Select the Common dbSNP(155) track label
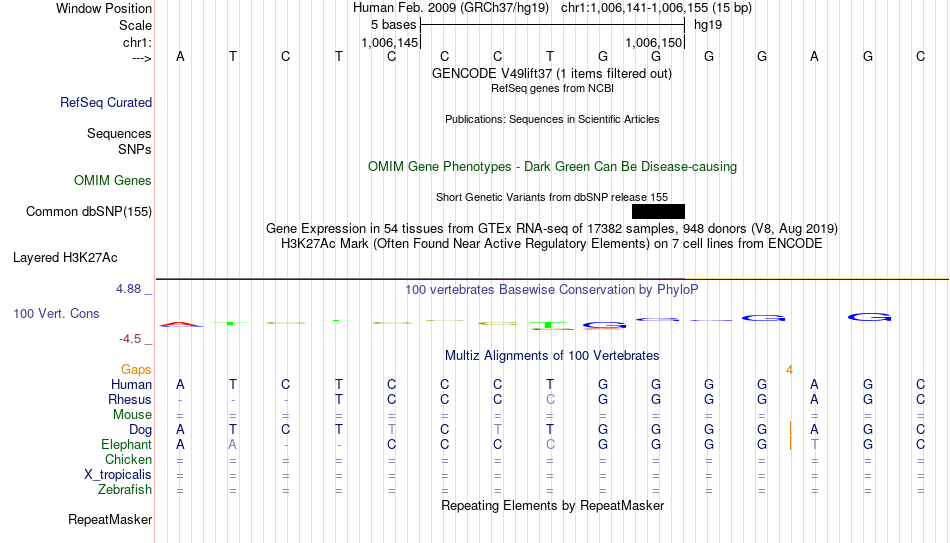This screenshot has width=950, height=543. coord(88,212)
